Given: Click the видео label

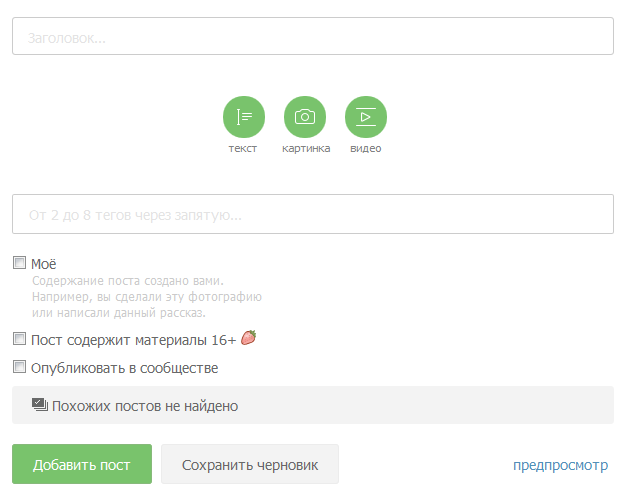Looking at the screenshot, I should [x=366, y=148].
